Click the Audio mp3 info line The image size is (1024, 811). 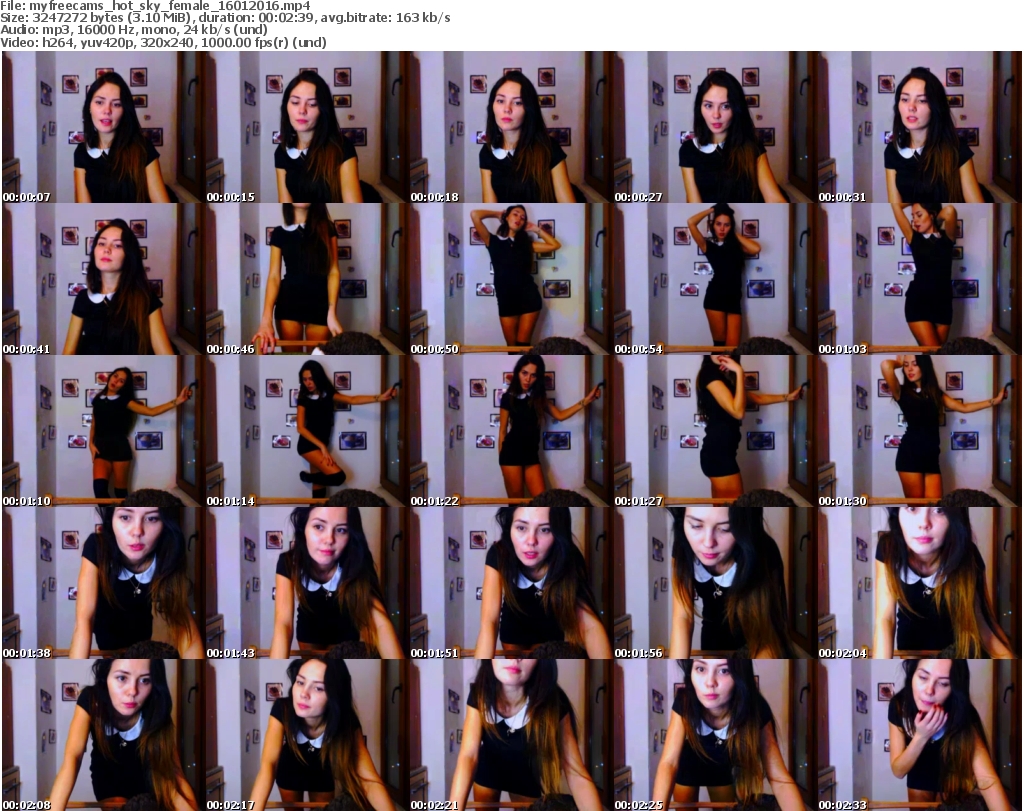134,30
